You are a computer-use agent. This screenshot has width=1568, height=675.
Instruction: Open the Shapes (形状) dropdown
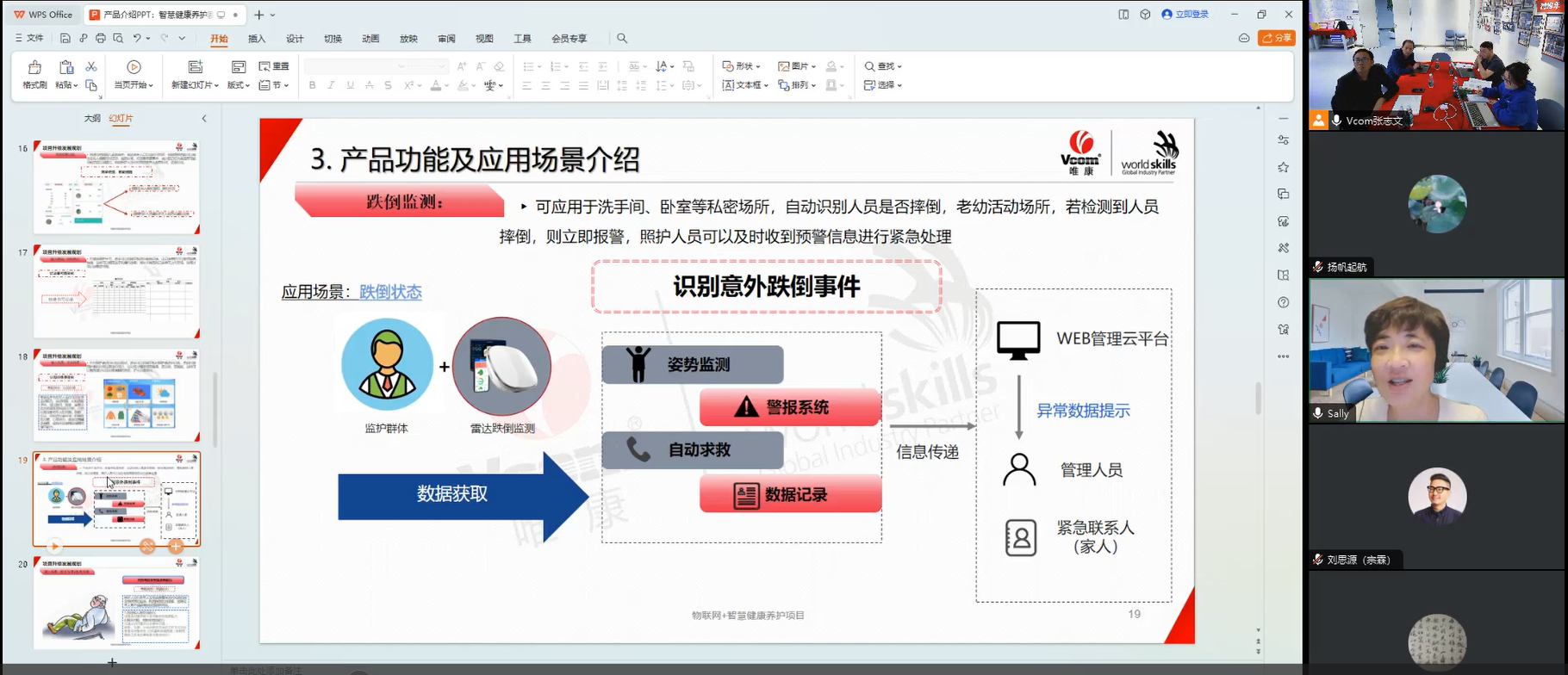(742, 66)
